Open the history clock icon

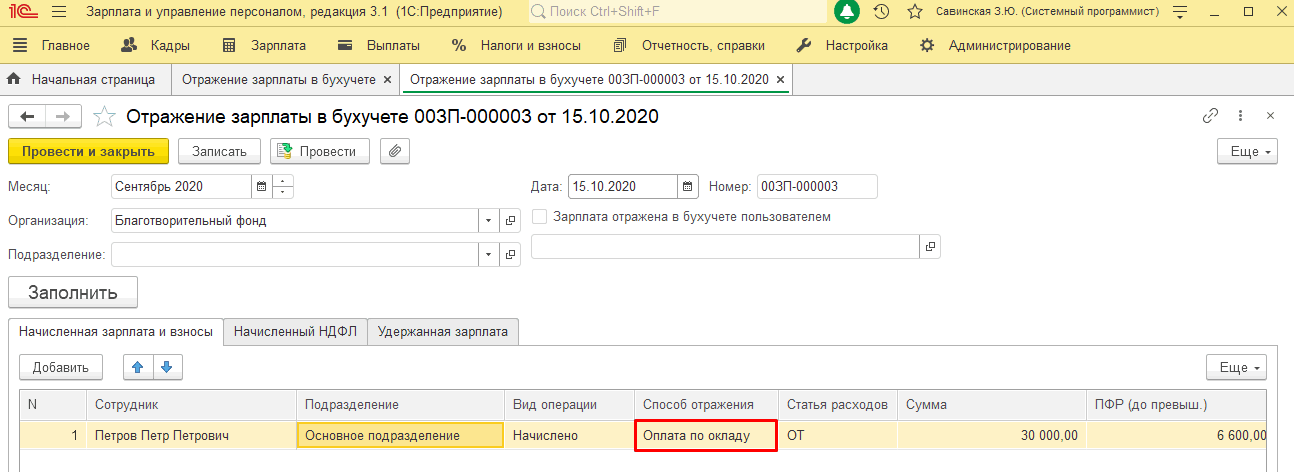[881, 11]
